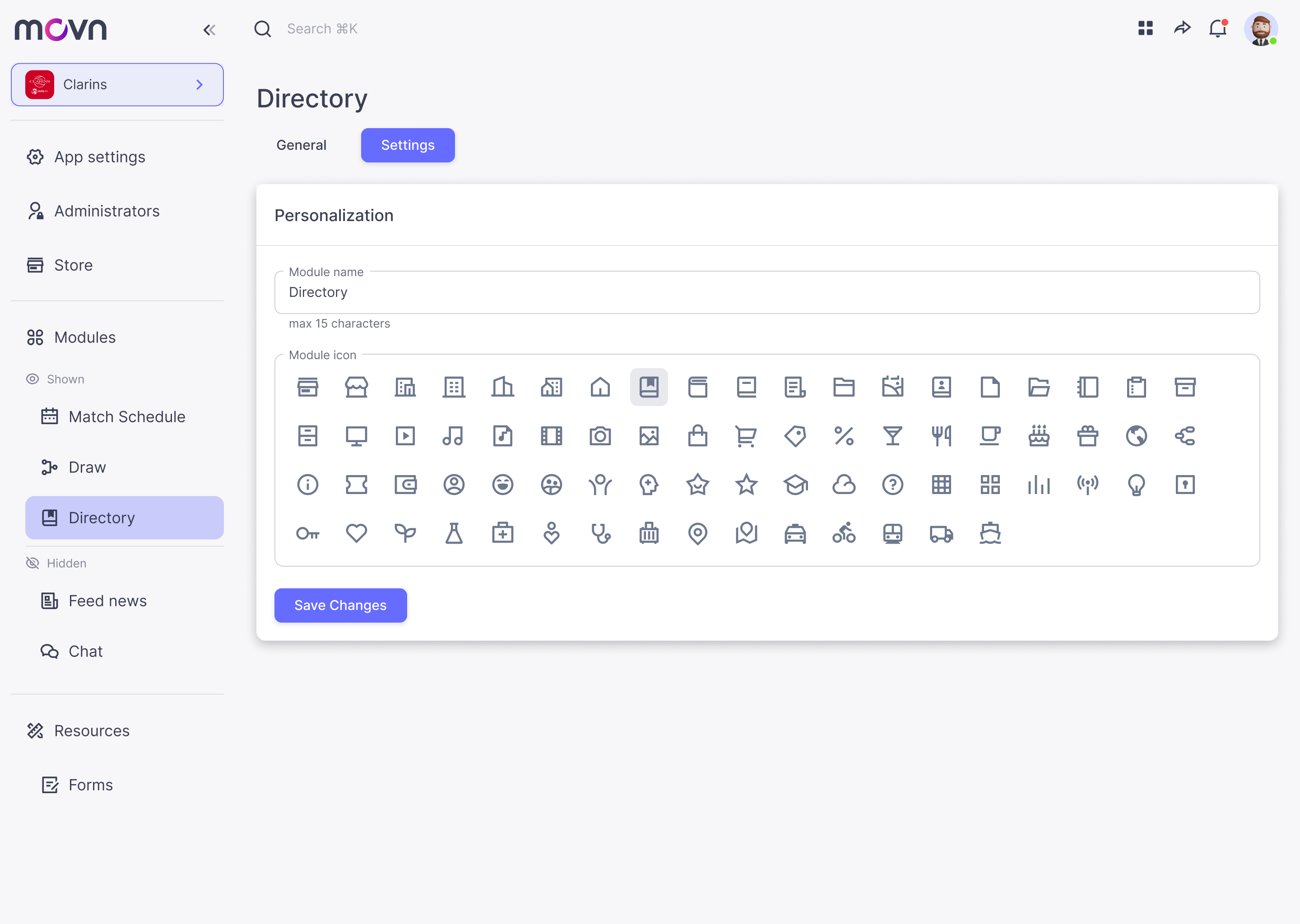Toggle the Shown modules eye icon
This screenshot has height=924, width=1300.
(x=32, y=379)
